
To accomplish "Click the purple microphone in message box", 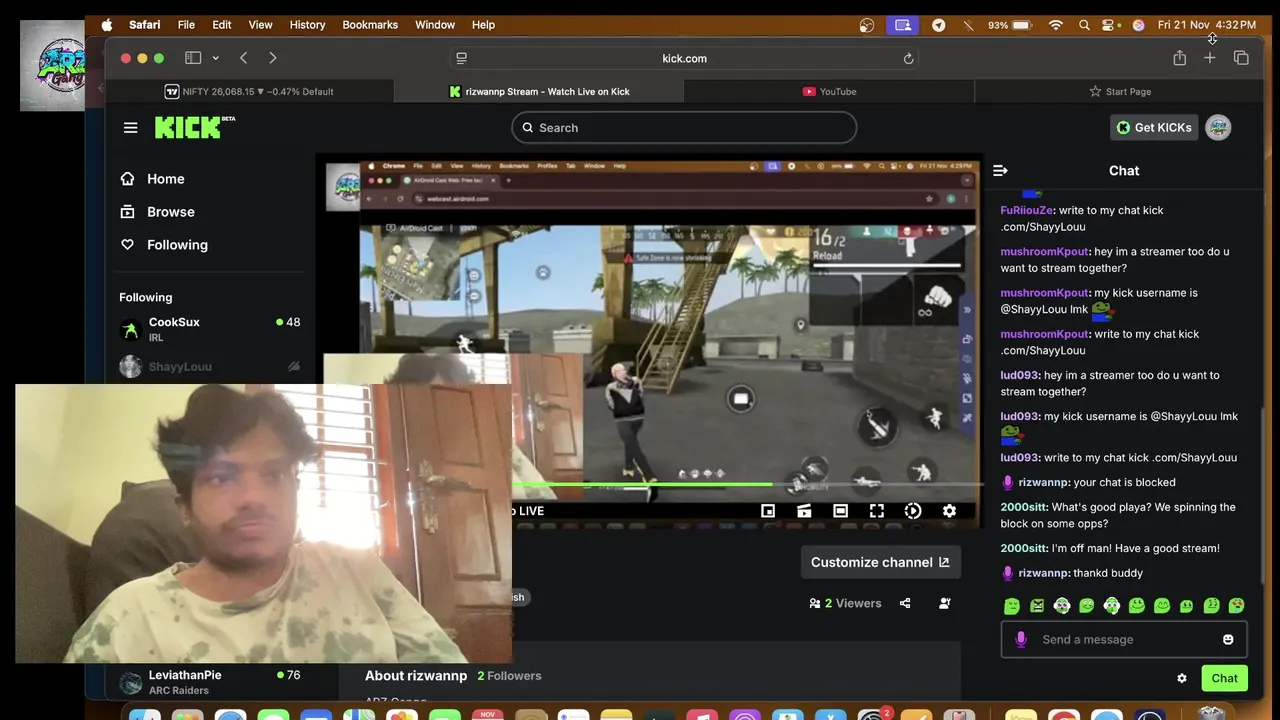I will [1021, 640].
